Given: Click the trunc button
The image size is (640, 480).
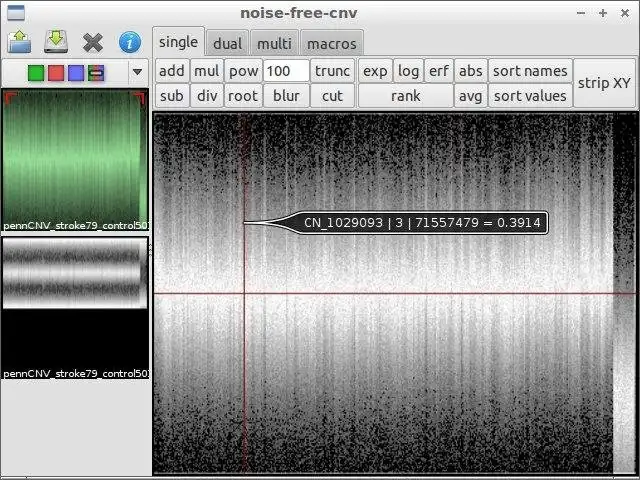Looking at the screenshot, I should [332, 71].
